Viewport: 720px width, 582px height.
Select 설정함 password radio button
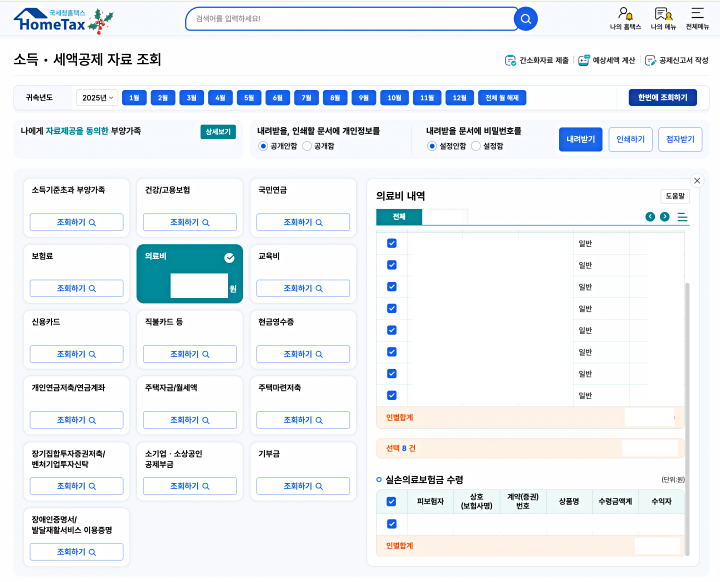476,146
